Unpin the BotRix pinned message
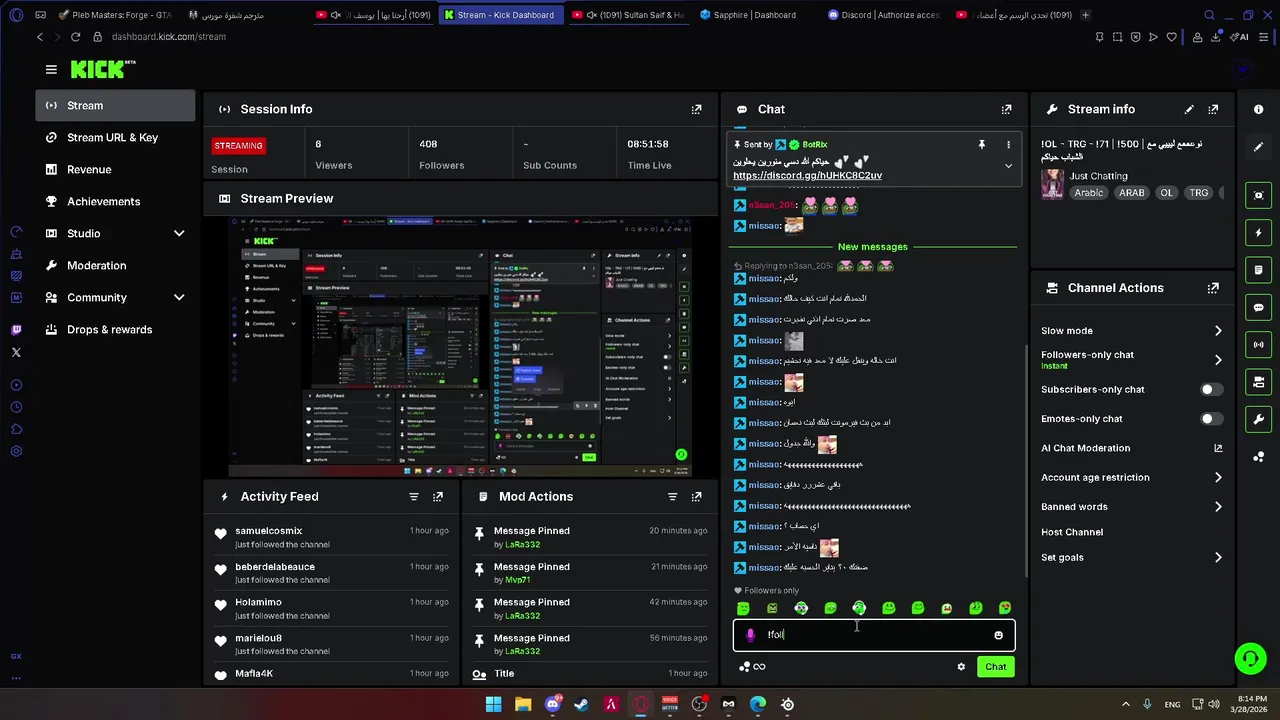 point(981,145)
